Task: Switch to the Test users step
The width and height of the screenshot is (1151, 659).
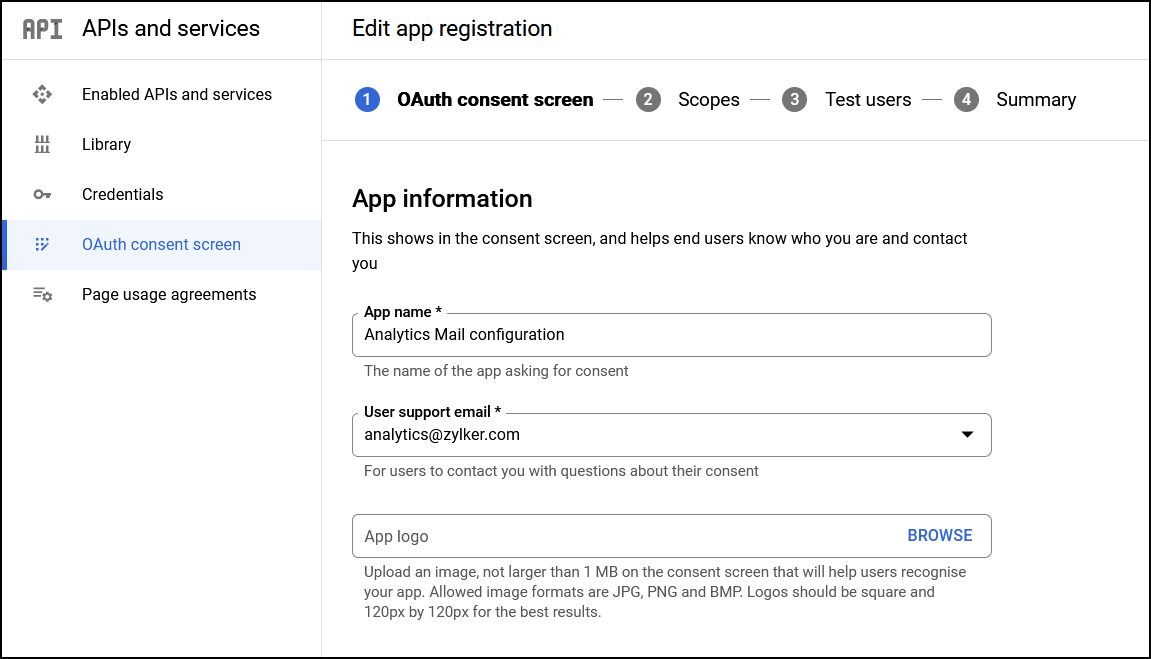Action: [x=868, y=99]
